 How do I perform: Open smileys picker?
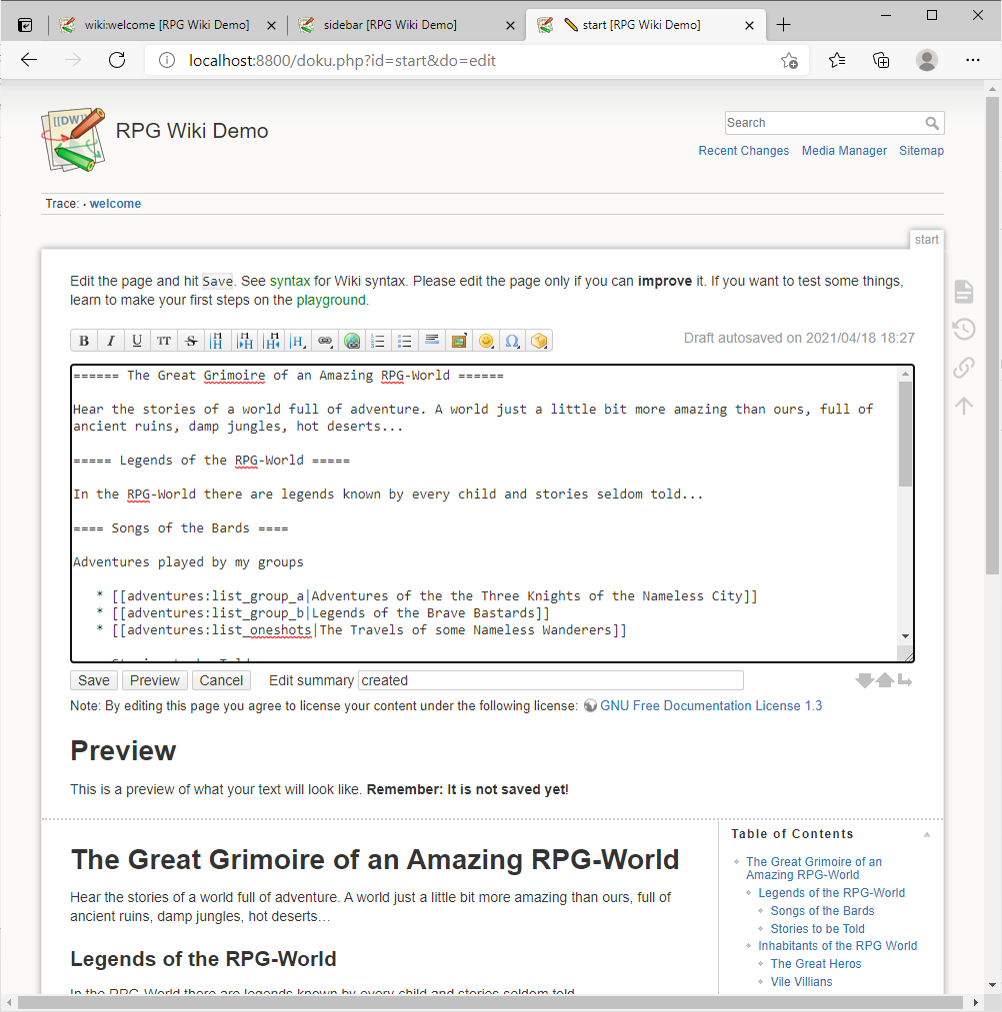486,341
